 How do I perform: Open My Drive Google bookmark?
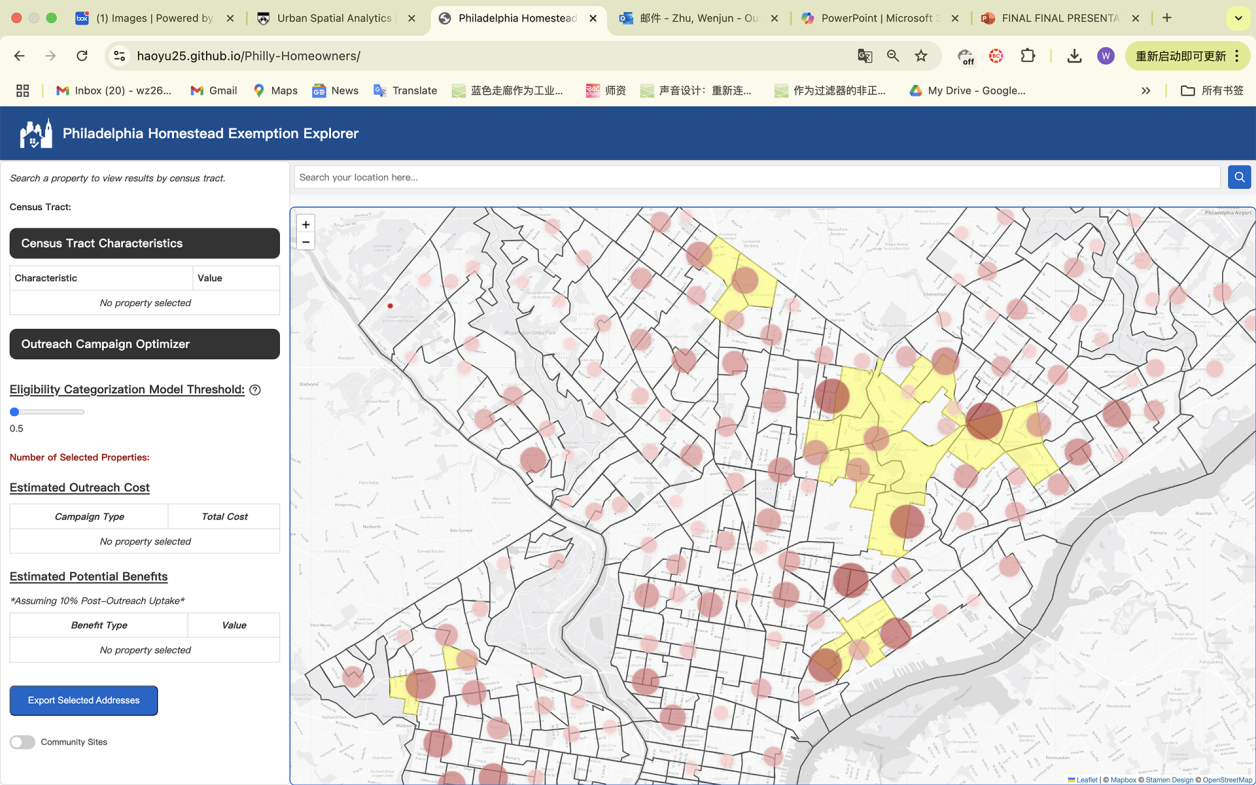[x=967, y=90]
